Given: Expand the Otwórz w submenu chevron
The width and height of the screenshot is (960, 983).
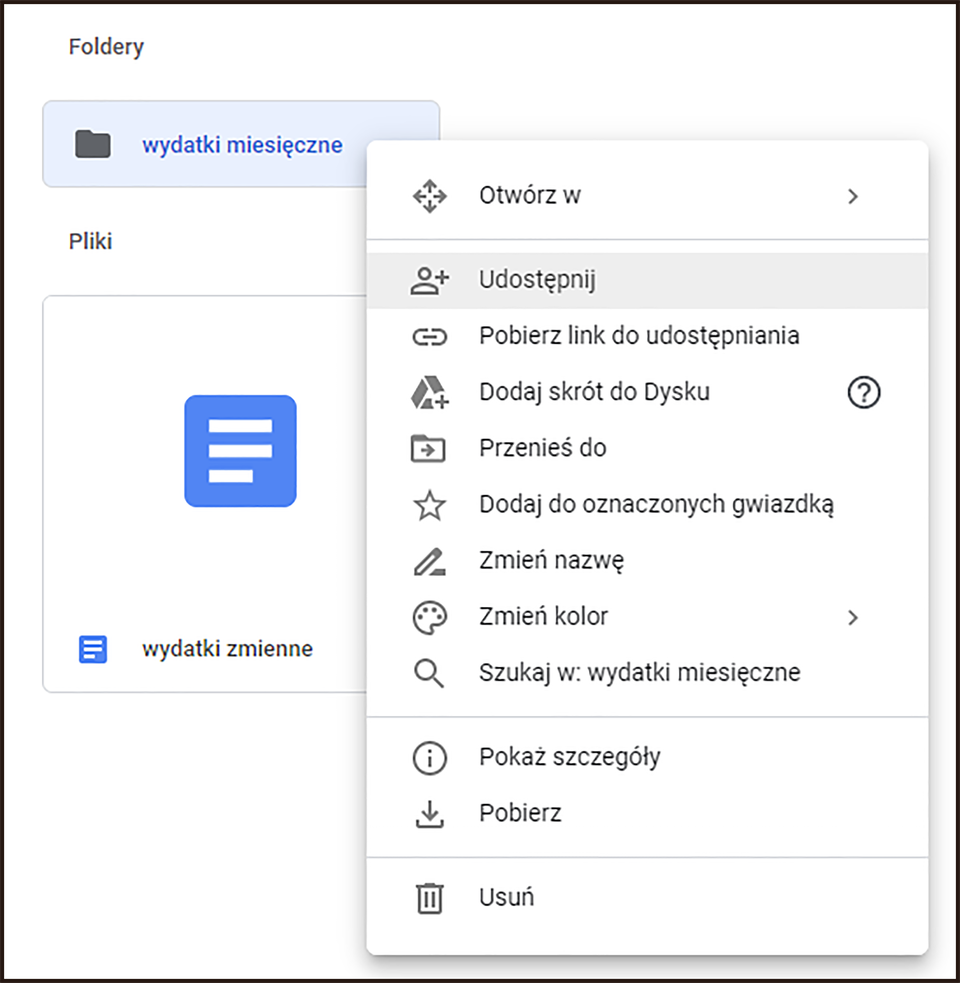Looking at the screenshot, I should [853, 196].
